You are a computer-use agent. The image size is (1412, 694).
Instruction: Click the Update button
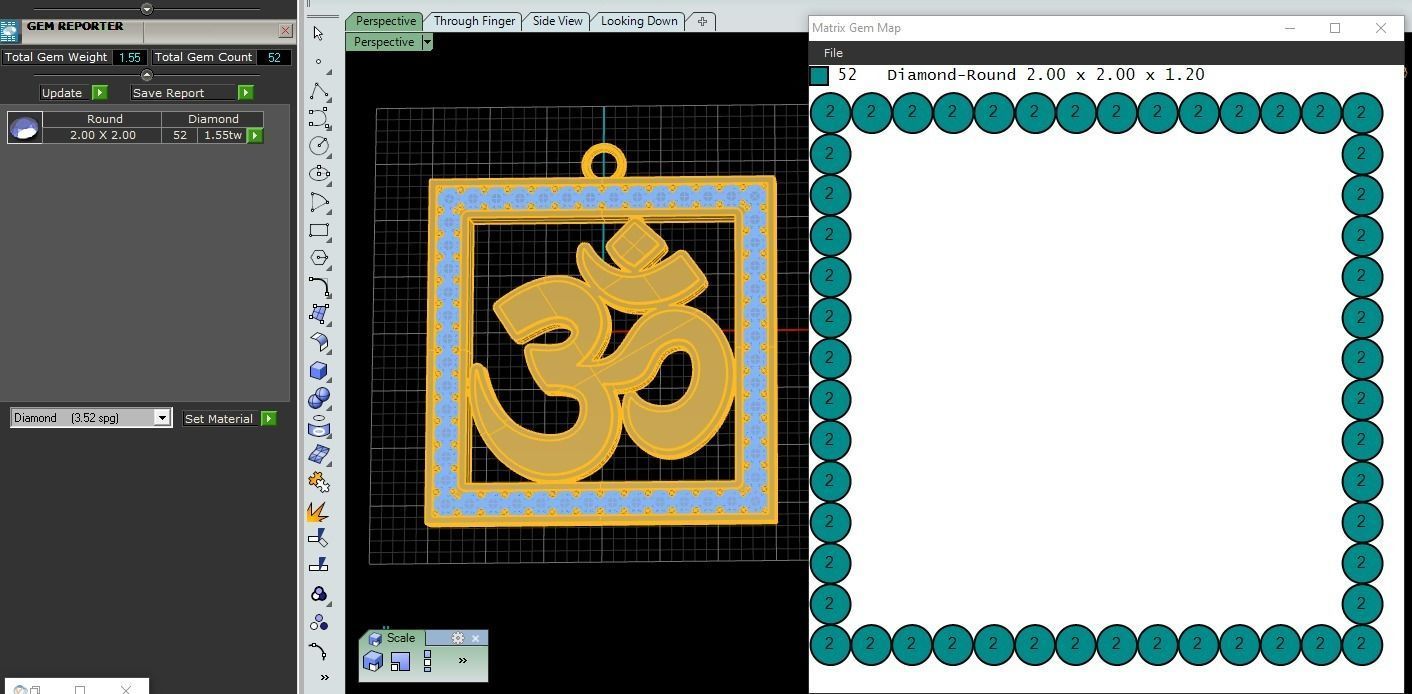pos(63,93)
